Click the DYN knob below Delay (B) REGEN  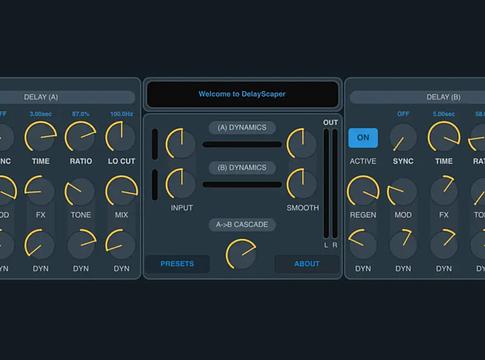(x=362, y=244)
